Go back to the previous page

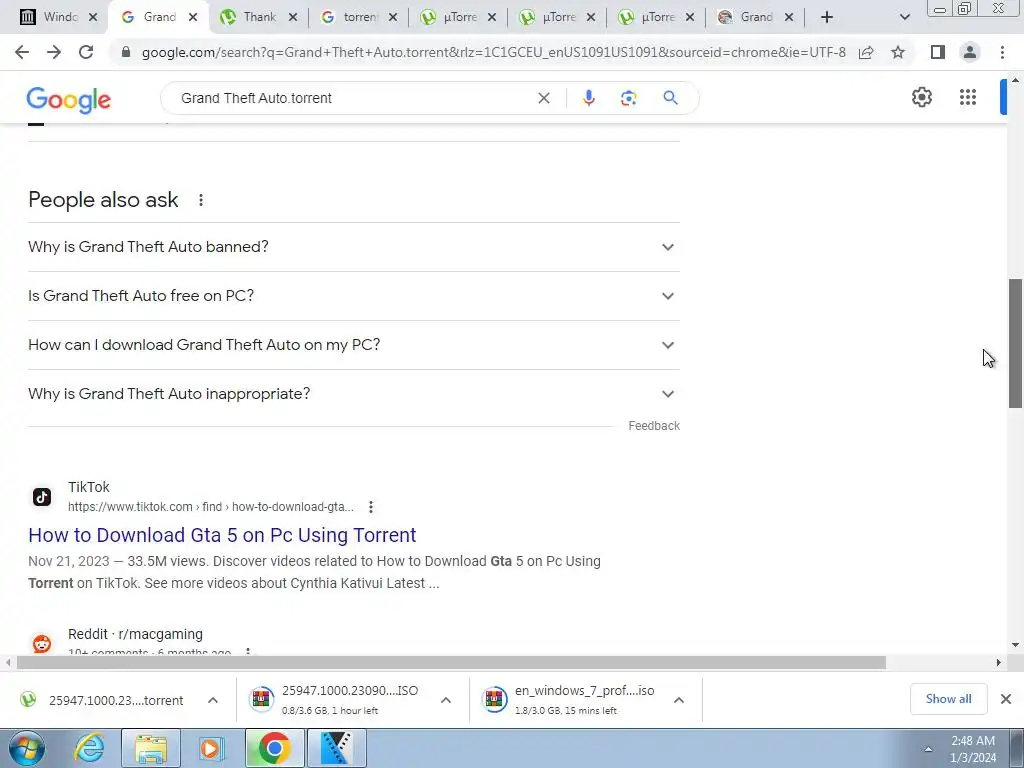click(x=22, y=52)
